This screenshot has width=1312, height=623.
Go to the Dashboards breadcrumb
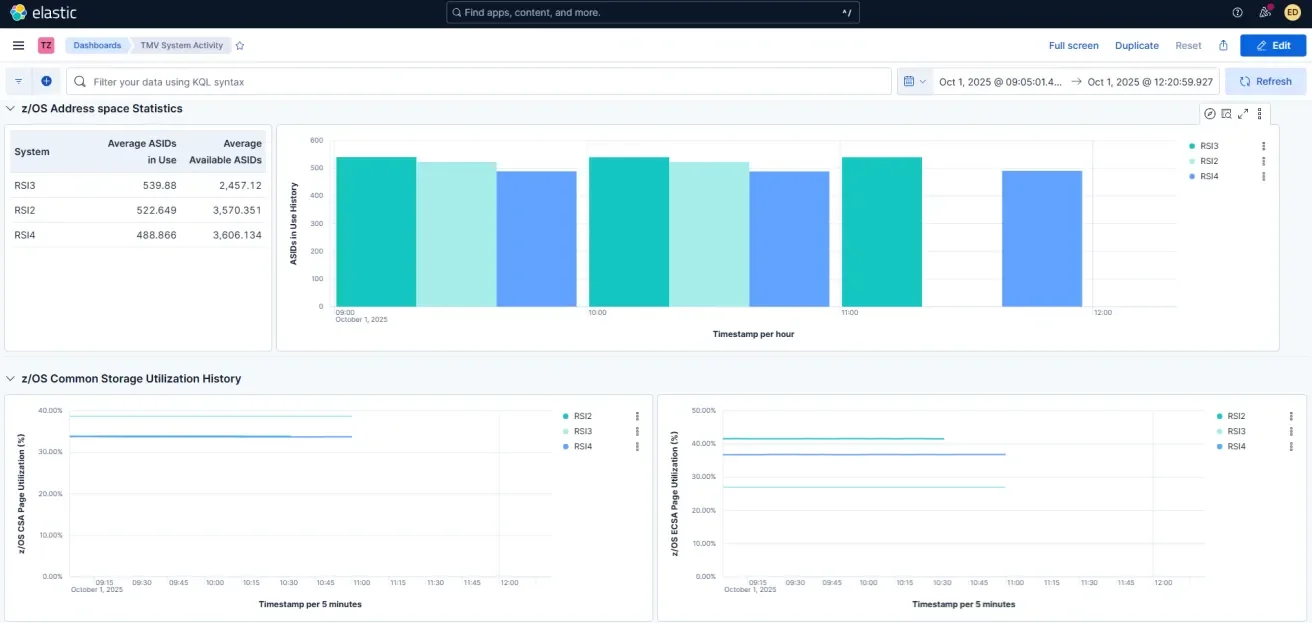(x=97, y=46)
